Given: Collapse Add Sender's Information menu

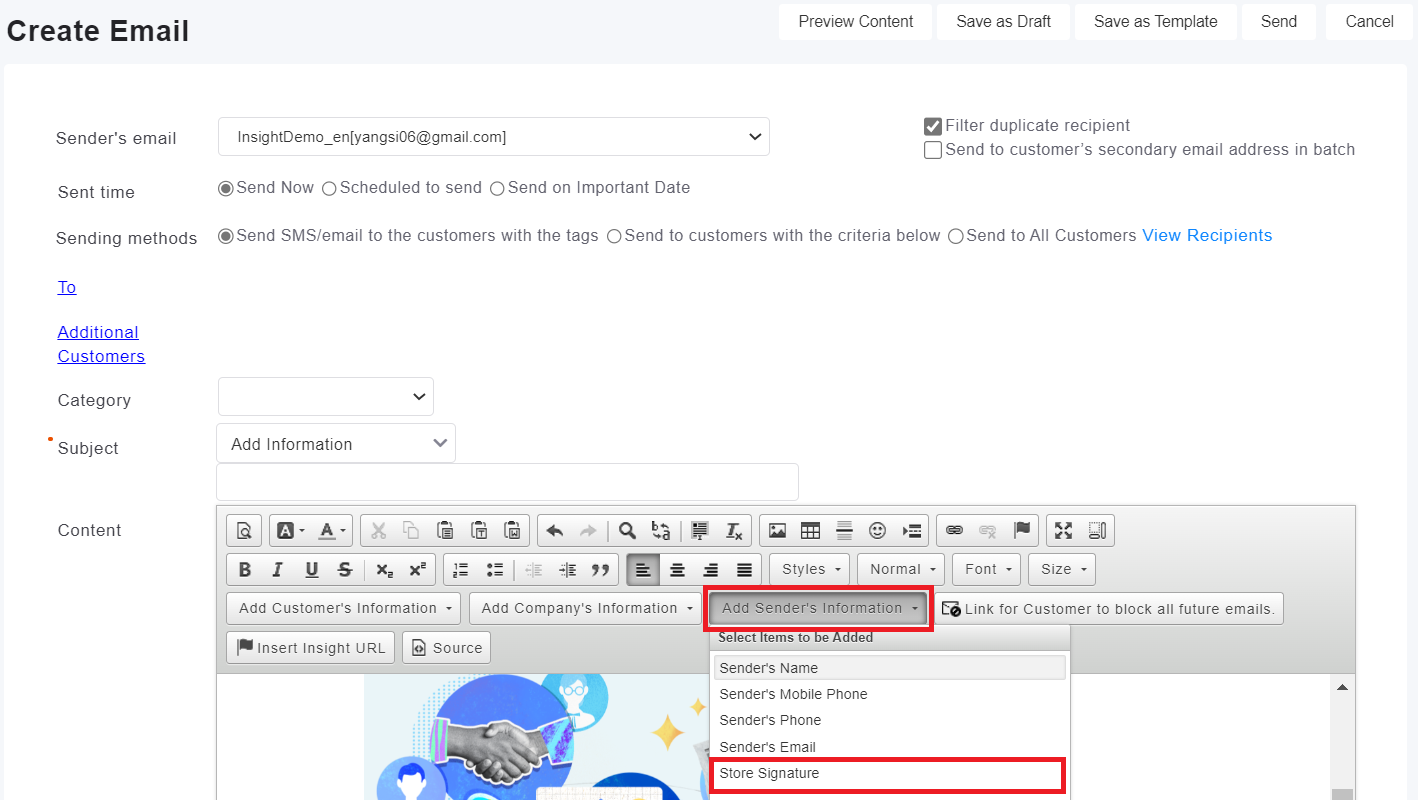Looking at the screenshot, I should (819, 608).
